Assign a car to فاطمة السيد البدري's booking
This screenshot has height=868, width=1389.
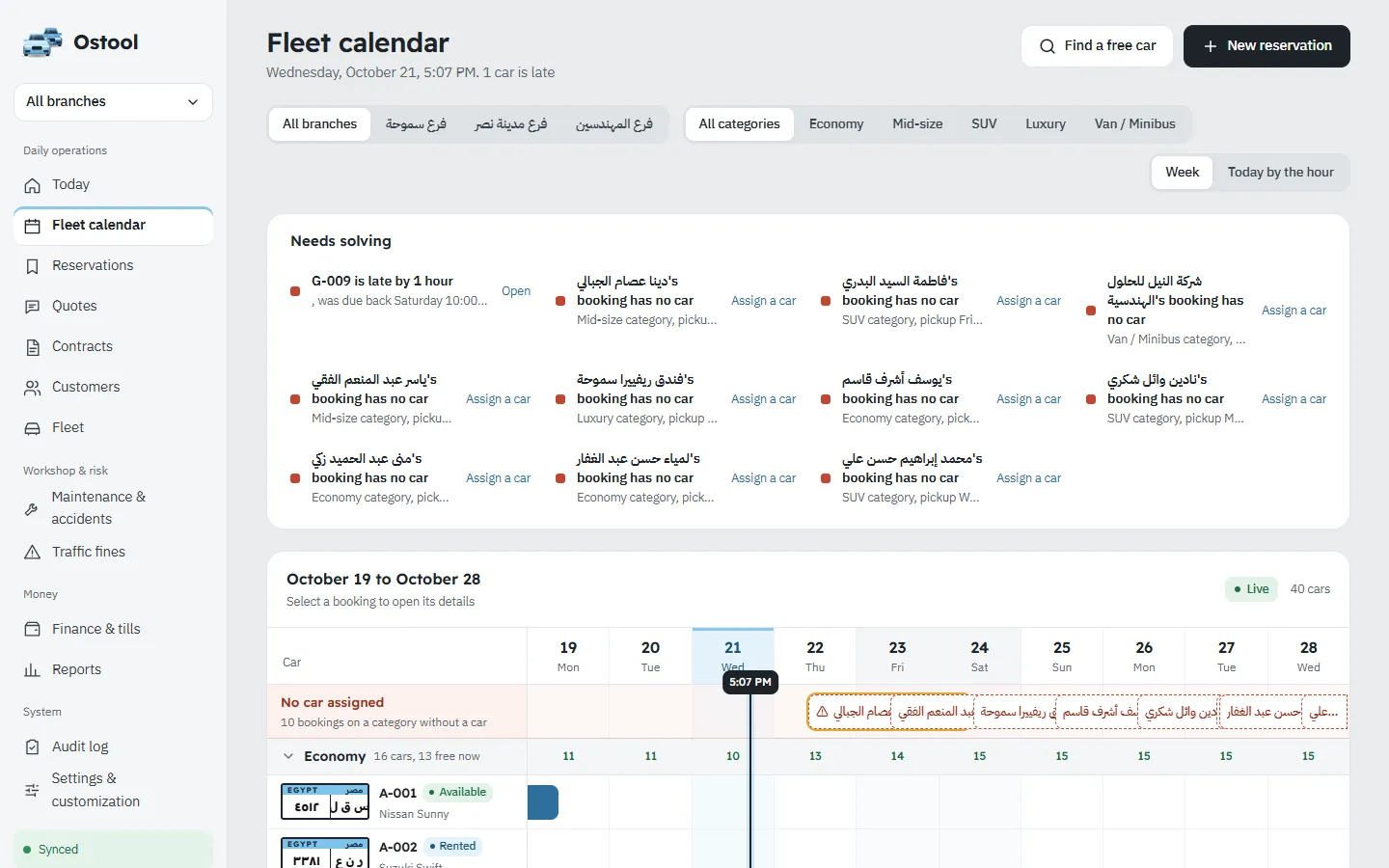pos(1028,301)
